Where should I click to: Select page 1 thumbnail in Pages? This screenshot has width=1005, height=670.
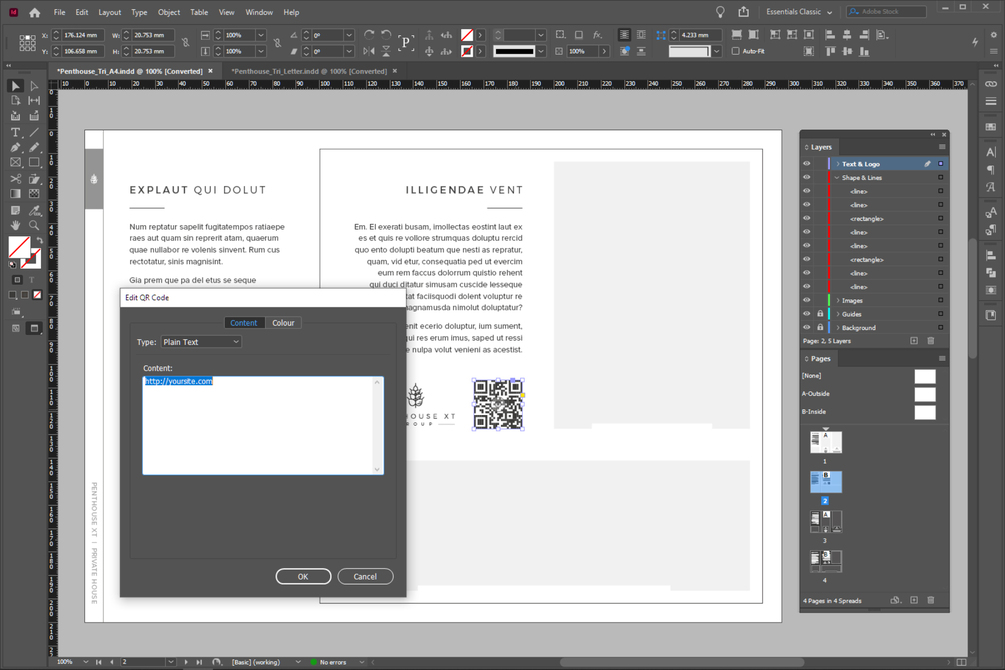coord(826,442)
